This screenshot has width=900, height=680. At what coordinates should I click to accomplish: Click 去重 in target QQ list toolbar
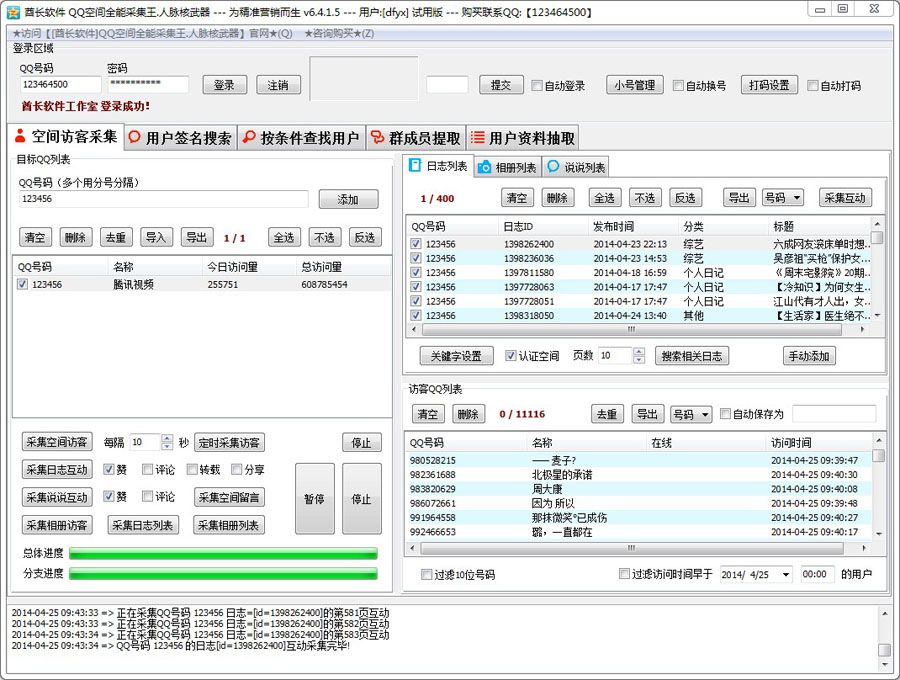(116, 238)
